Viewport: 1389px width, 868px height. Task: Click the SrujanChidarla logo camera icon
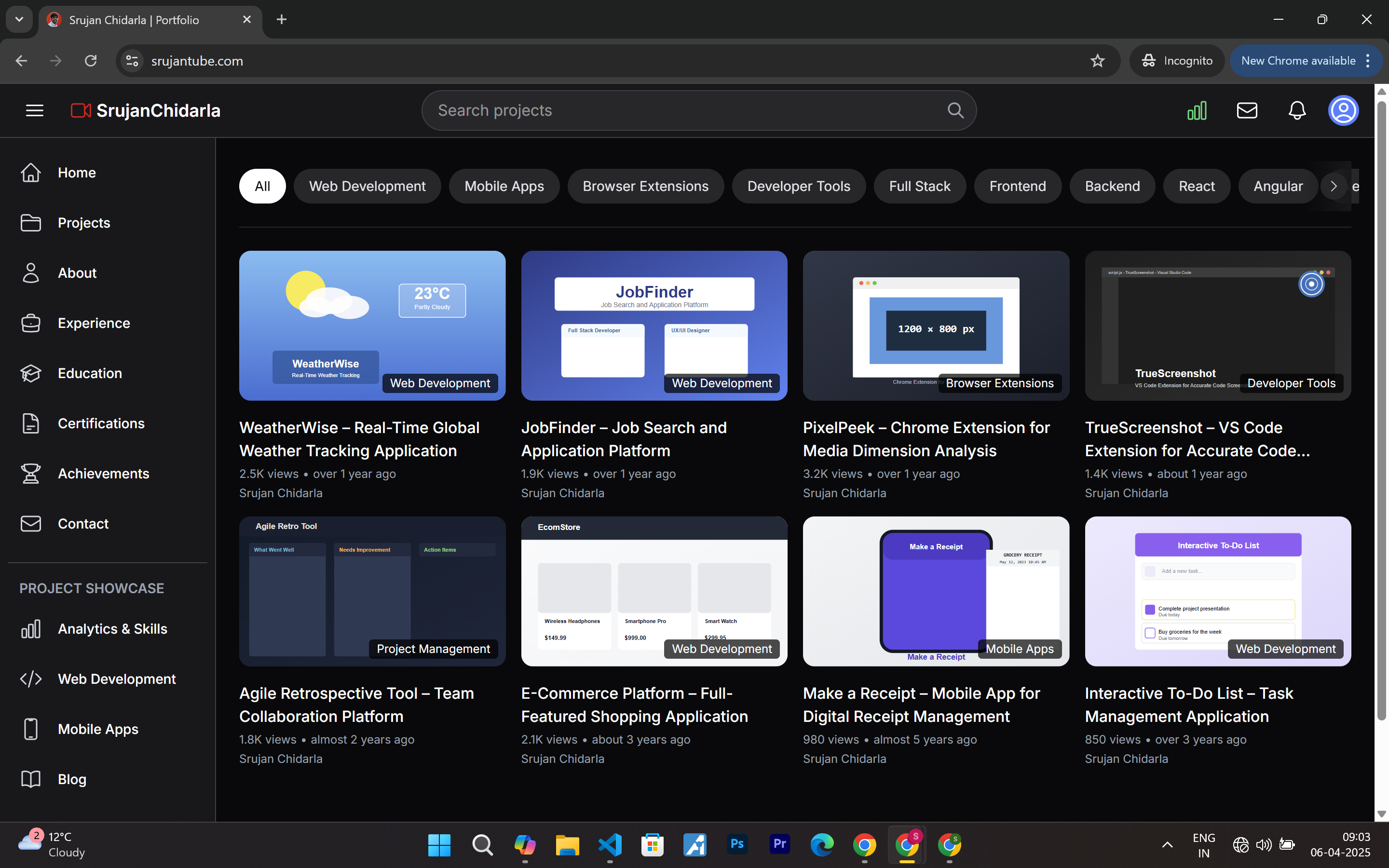click(81, 110)
